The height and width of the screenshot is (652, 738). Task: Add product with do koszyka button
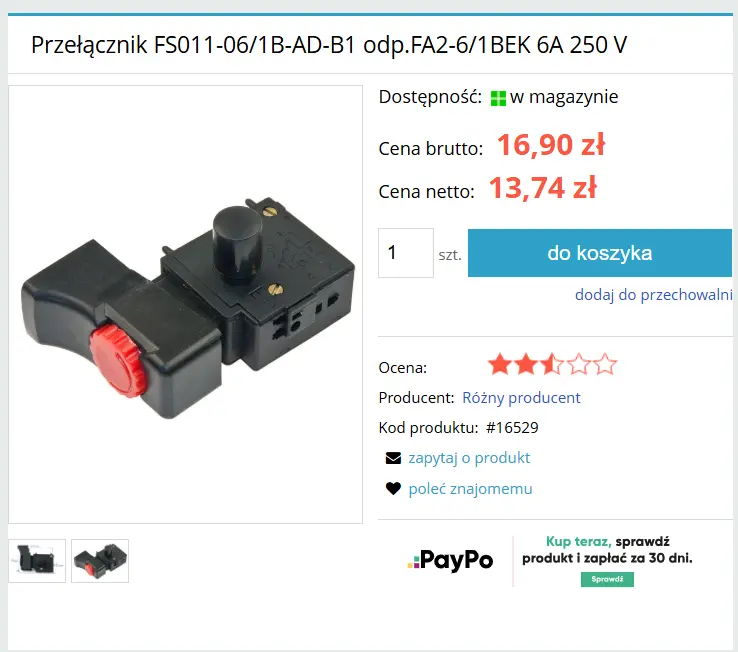pyautogui.click(x=600, y=253)
